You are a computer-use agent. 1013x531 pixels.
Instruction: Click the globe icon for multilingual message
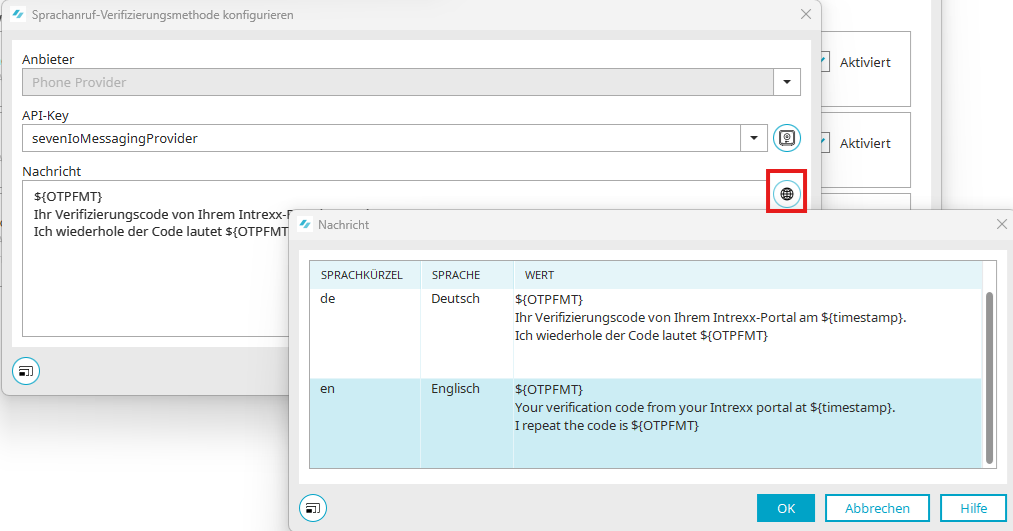[x=786, y=193]
